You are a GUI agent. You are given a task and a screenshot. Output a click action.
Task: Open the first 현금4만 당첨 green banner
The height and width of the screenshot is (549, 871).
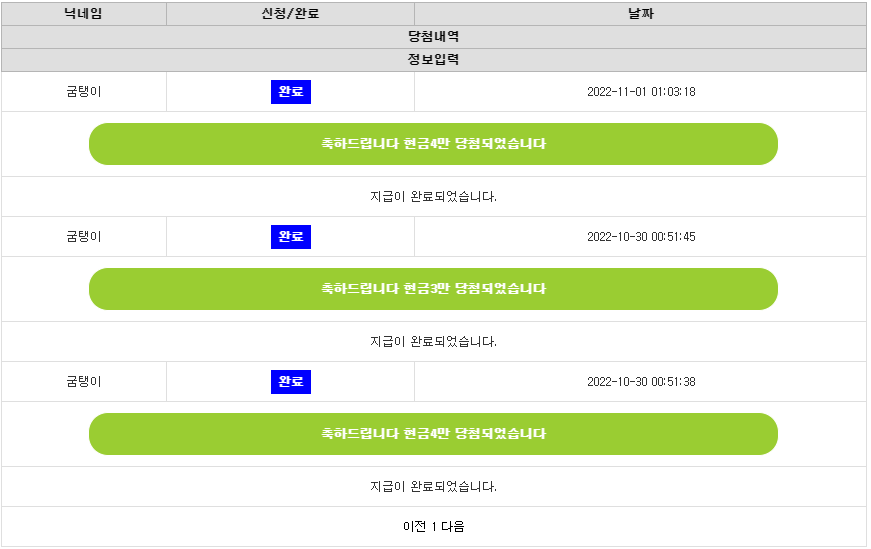[x=433, y=144]
